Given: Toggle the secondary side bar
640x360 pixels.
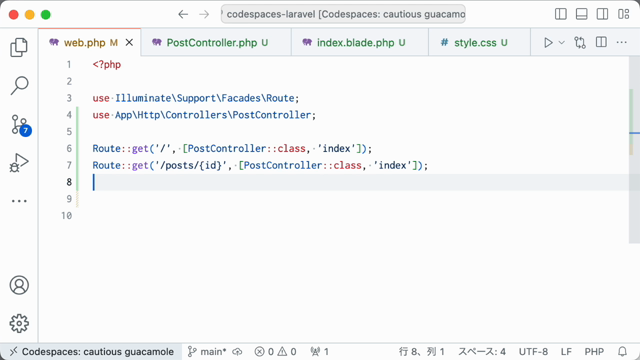Looking at the screenshot, I should 602,14.
